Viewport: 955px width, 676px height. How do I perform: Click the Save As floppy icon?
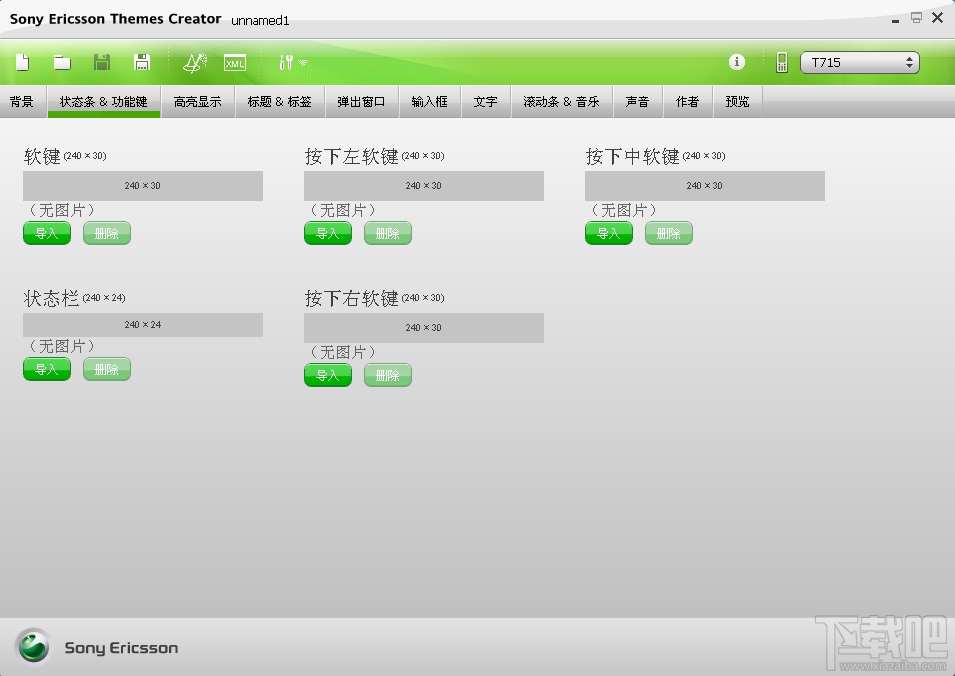point(142,62)
